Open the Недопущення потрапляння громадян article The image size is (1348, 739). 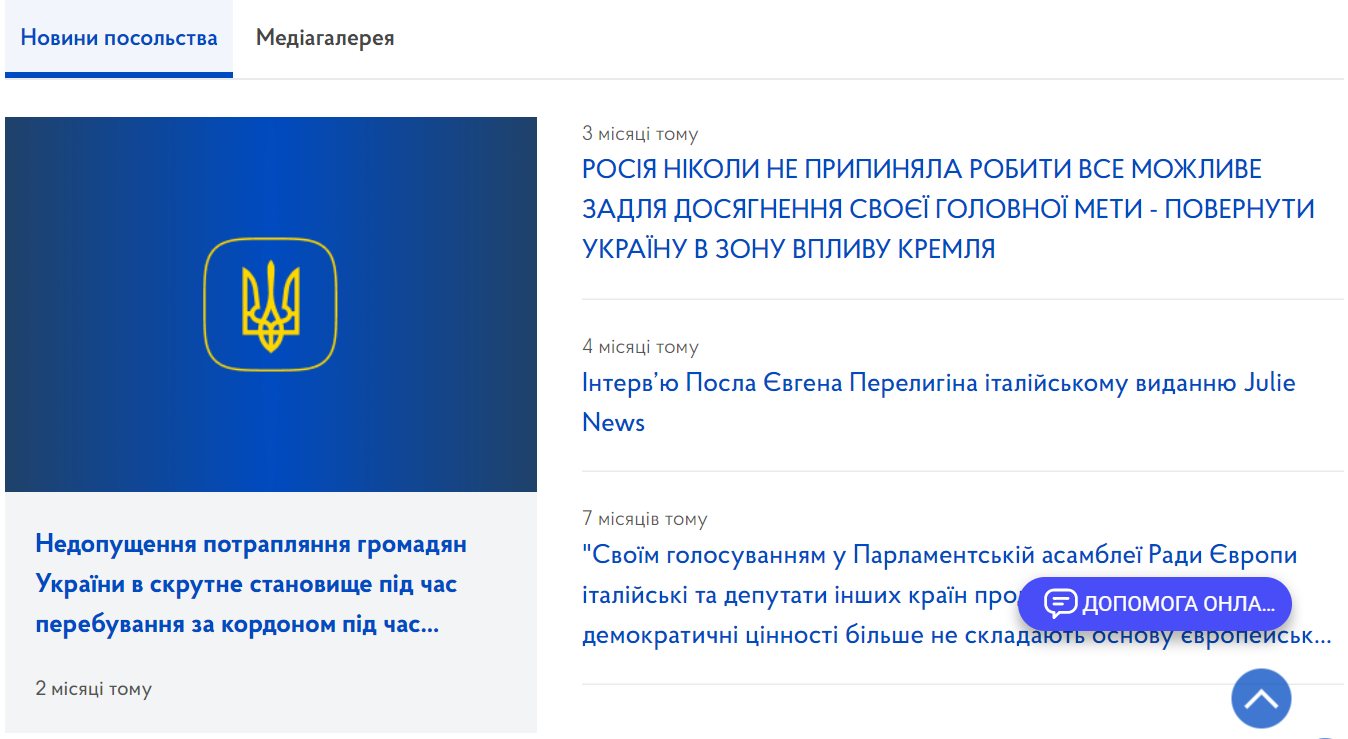(251, 583)
